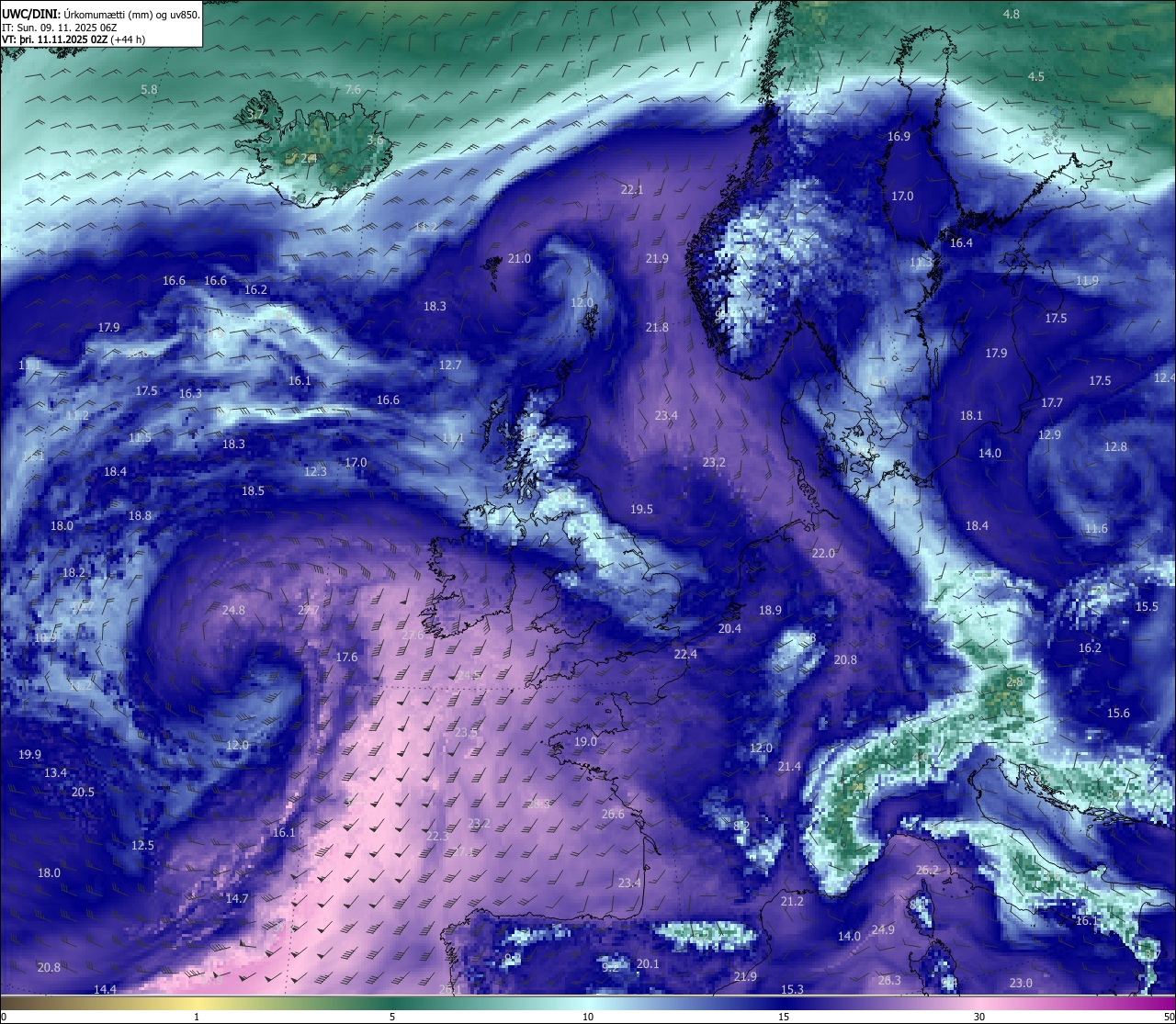Screen dimensions: 1176x1024
Task: Click the map value '11.9' in the upper right
Action: coord(1087,281)
